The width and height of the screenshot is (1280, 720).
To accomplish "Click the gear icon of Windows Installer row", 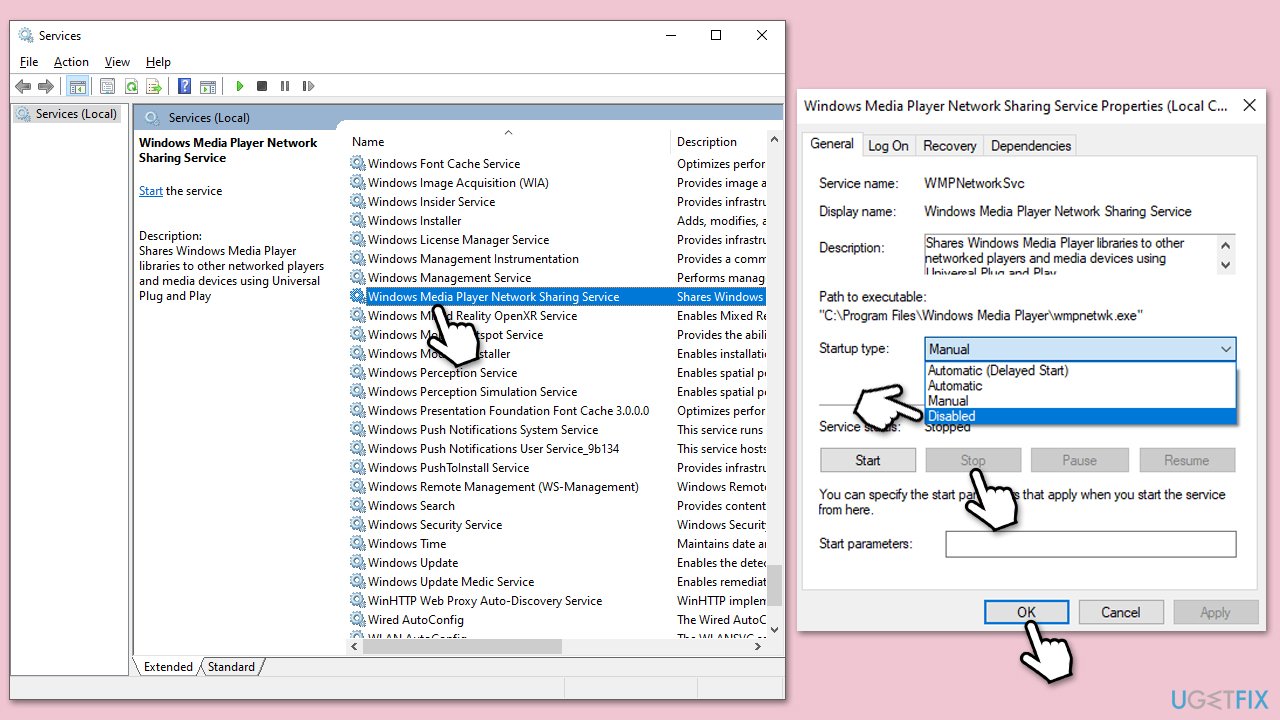I will [x=358, y=220].
